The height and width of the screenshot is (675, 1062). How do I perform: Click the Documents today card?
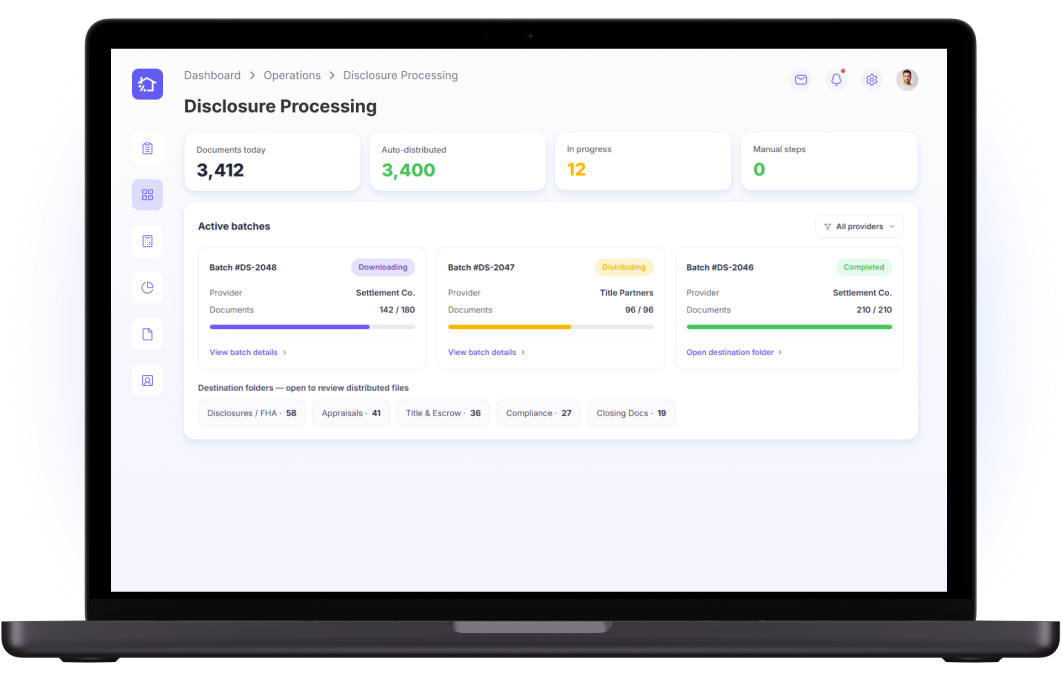(x=272, y=162)
